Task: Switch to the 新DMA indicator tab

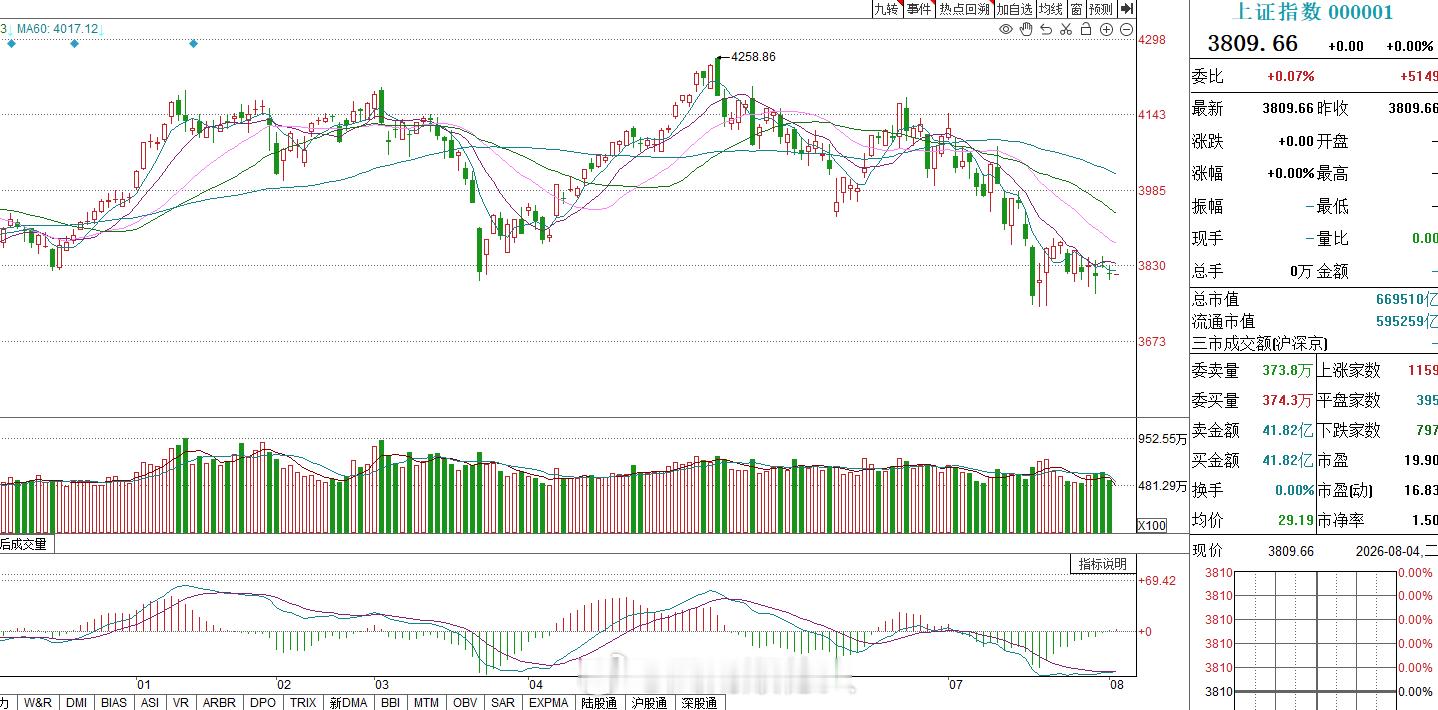Action: (348, 702)
